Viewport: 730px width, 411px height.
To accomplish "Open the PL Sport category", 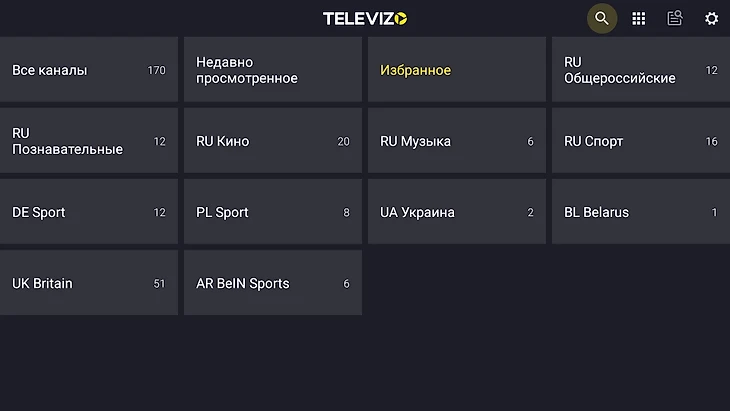I will (272, 212).
